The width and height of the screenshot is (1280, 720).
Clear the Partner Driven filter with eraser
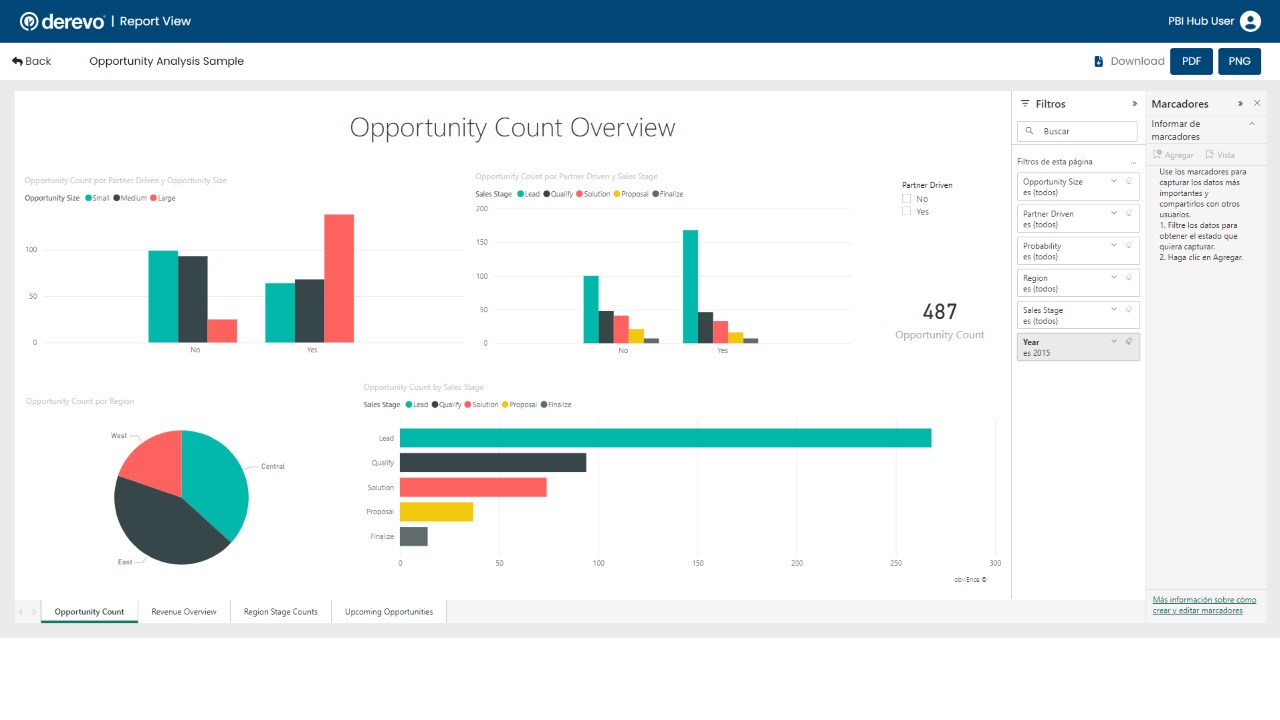[1129, 213]
